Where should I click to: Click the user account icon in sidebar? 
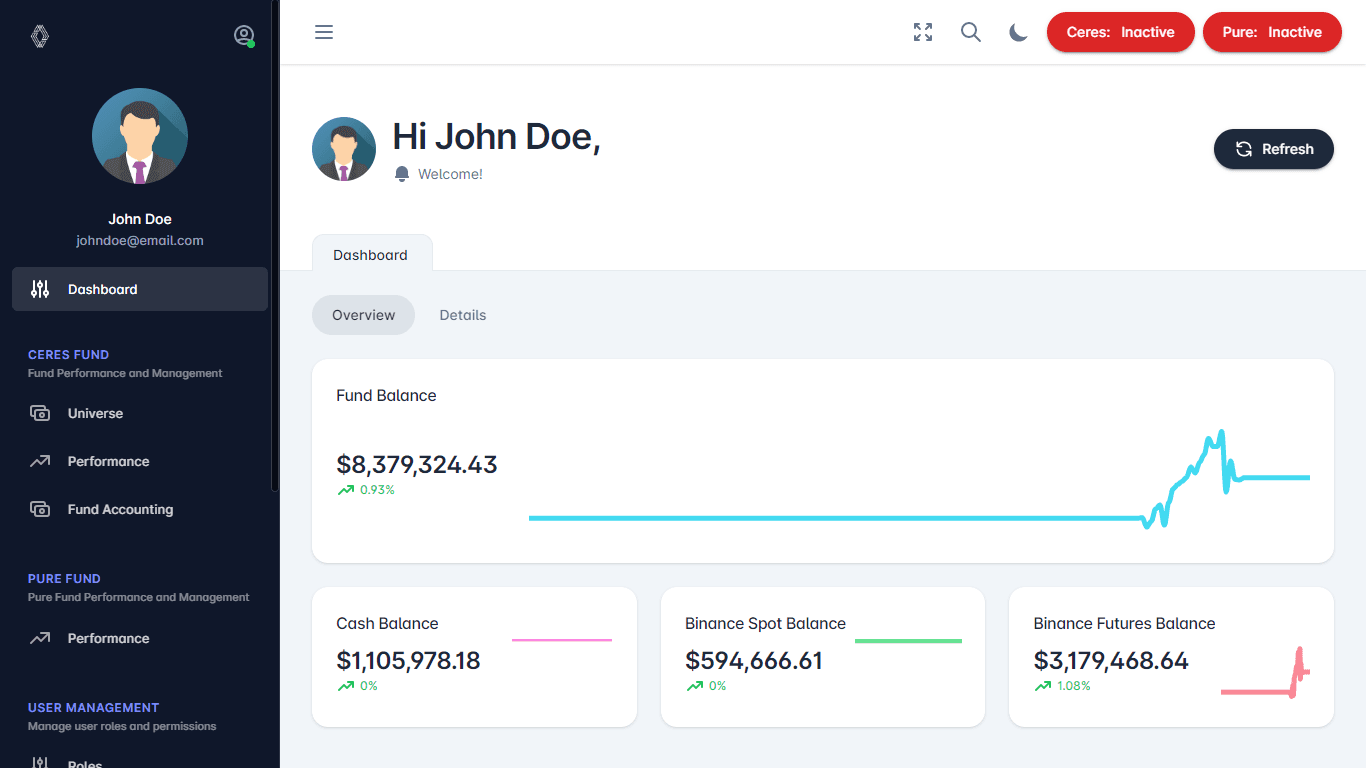[244, 36]
